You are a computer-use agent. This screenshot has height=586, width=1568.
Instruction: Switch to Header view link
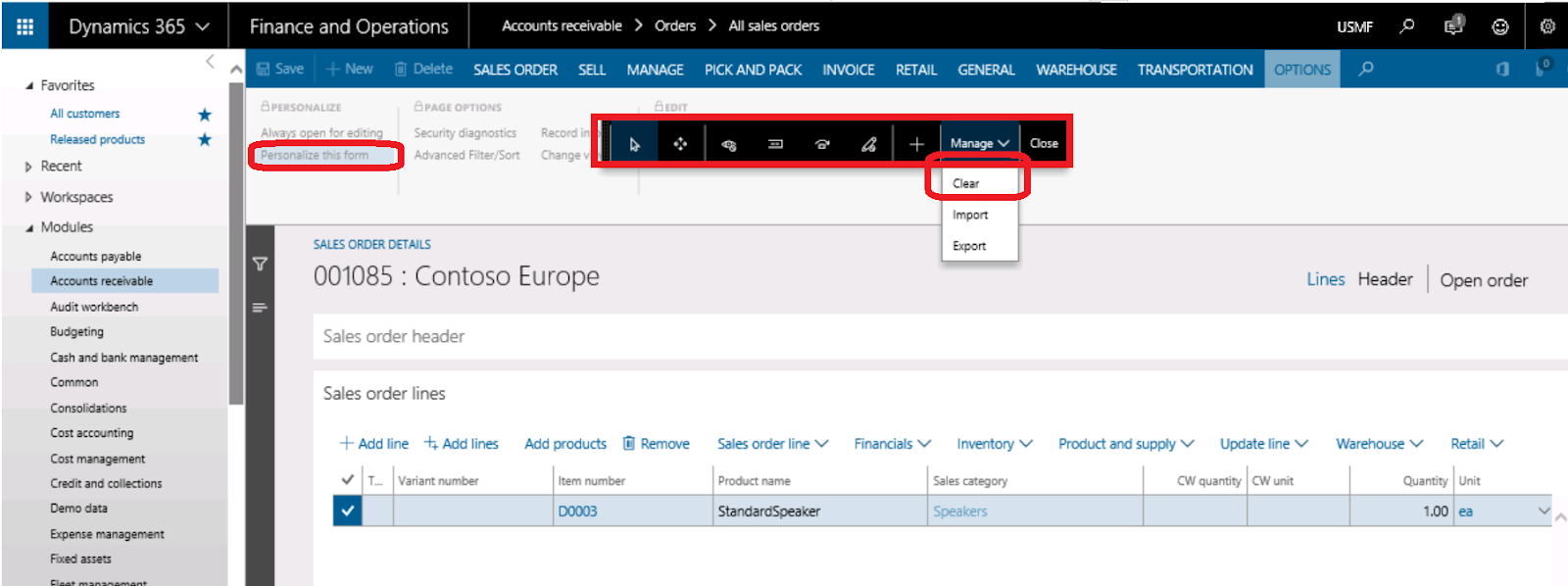pos(1385,279)
